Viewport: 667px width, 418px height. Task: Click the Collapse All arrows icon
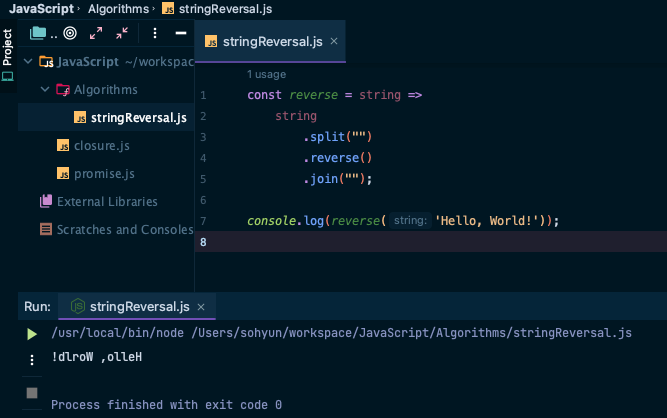[122, 33]
